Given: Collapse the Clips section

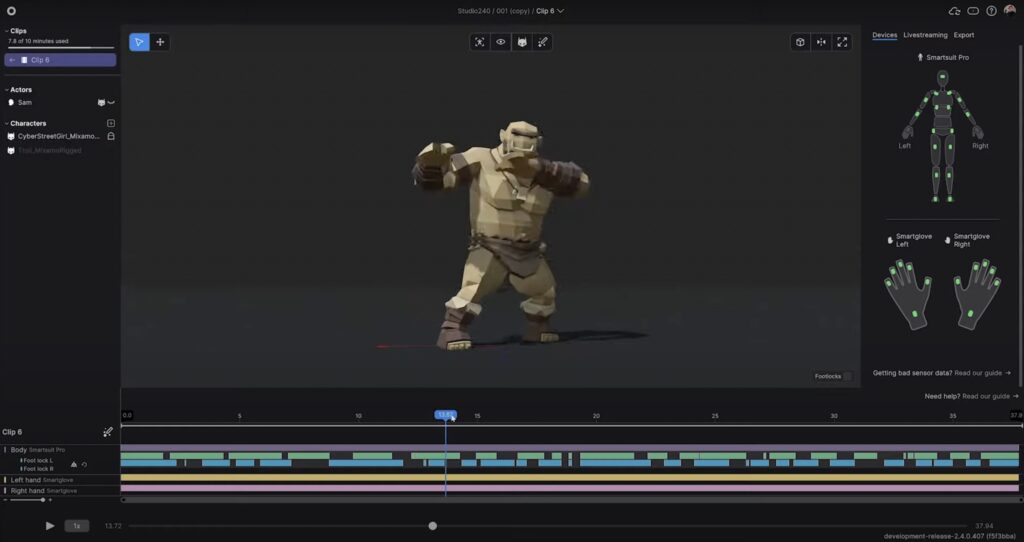Looking at the screenshot, I should pos(6,31).
